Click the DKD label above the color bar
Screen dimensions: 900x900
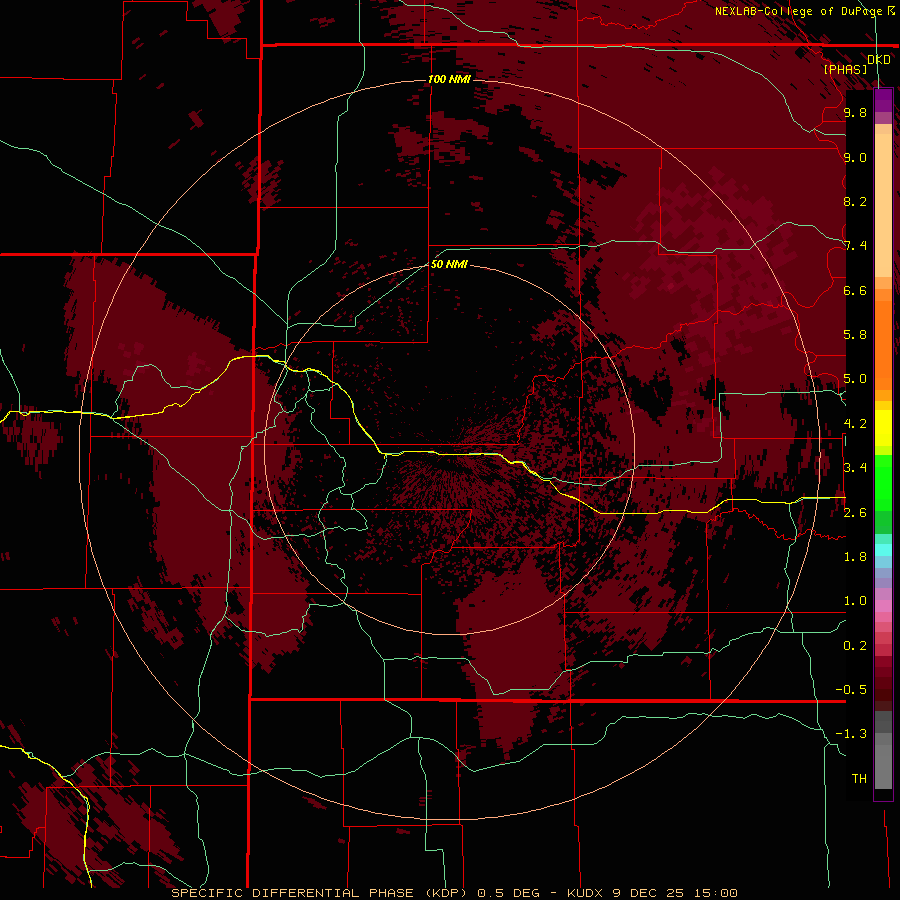point(879,60)
